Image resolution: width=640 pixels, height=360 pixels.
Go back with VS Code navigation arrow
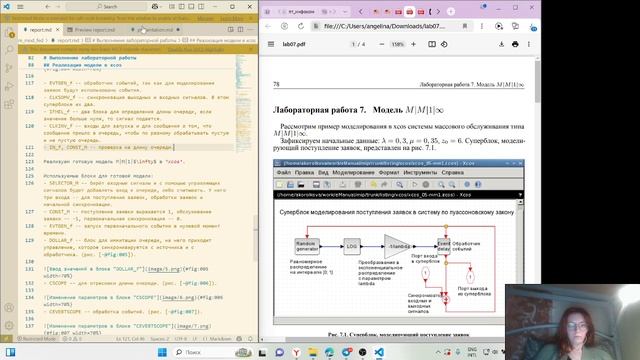pyautogui.click(x=48, y=7)
